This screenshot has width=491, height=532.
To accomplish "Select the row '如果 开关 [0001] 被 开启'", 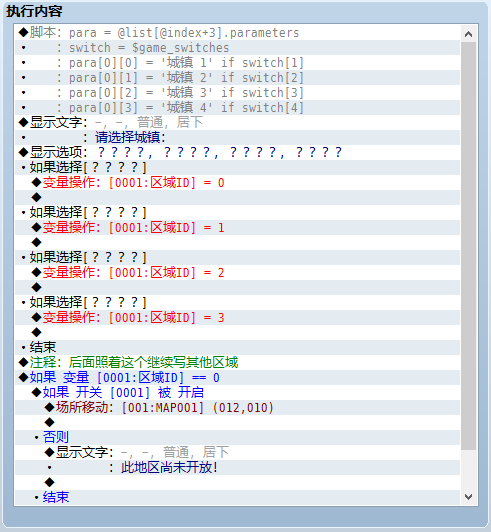I will (x=238, y=393).
